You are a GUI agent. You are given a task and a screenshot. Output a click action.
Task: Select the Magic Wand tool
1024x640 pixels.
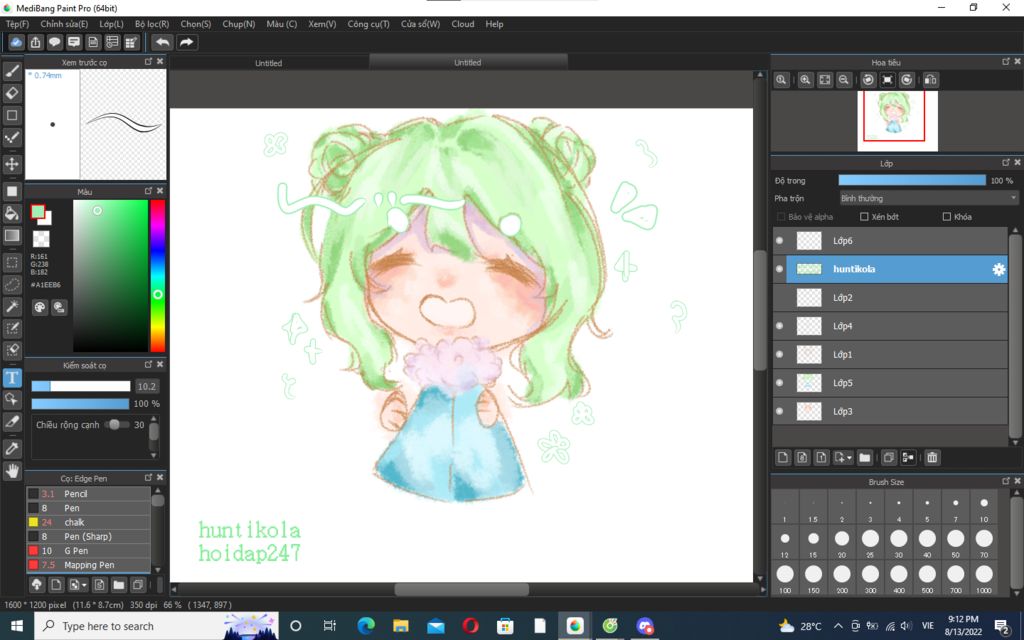pos(12,306)
